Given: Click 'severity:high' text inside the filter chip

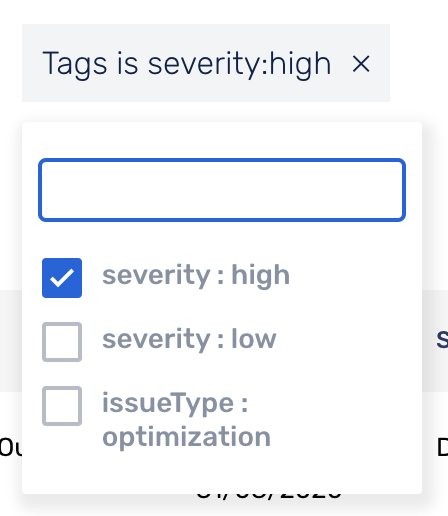Looking at the screenshot, I should (239, 64).
